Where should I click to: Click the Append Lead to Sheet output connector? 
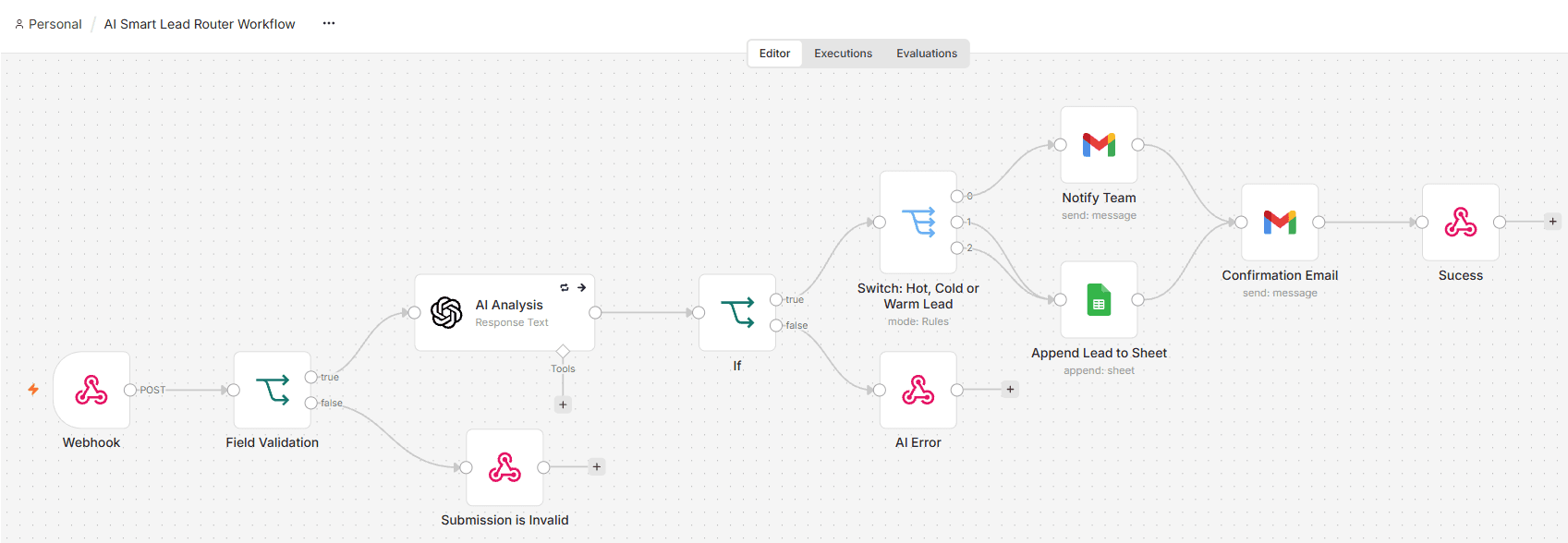point(1138,299)
